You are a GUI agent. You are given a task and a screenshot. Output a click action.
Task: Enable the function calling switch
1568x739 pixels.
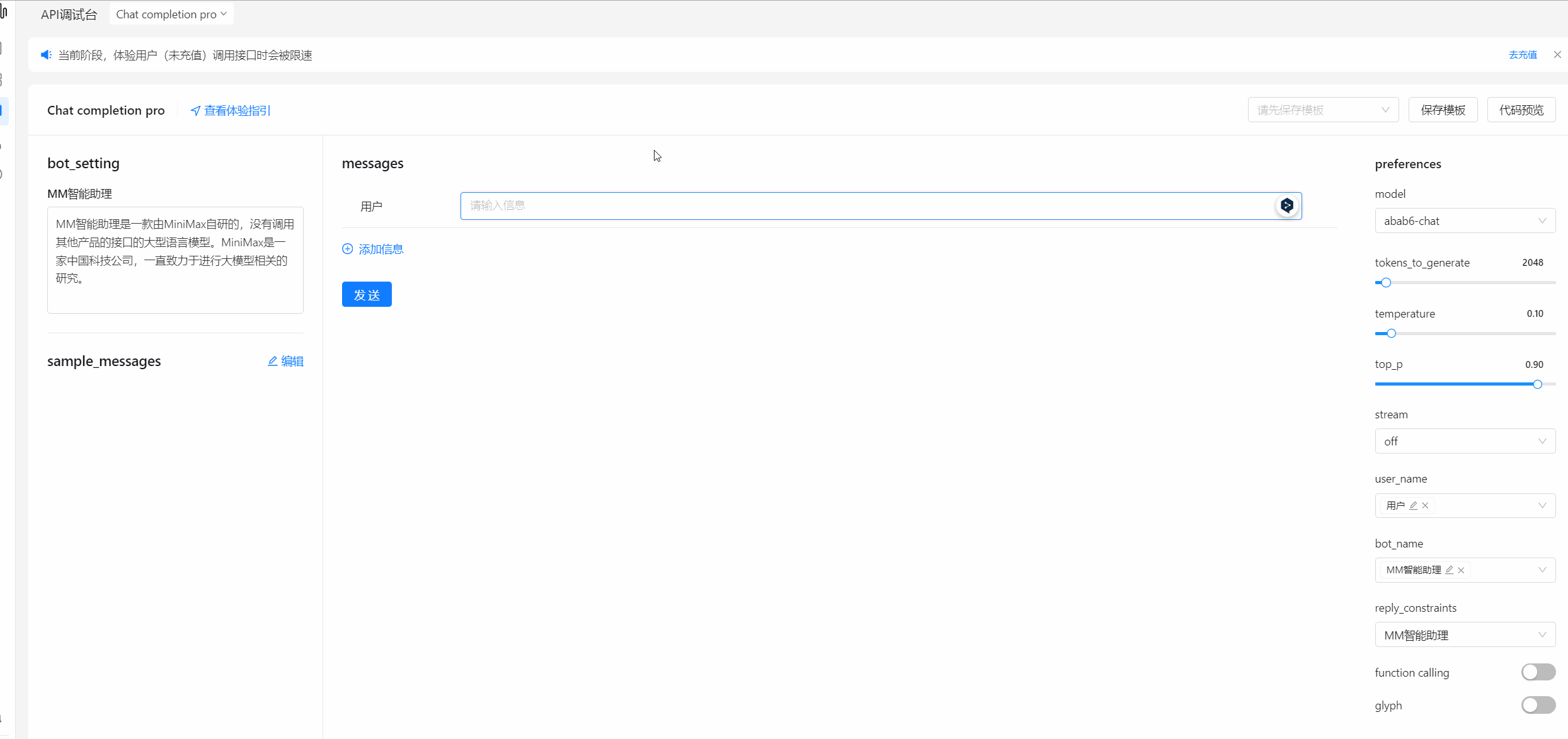point(1538,672)
